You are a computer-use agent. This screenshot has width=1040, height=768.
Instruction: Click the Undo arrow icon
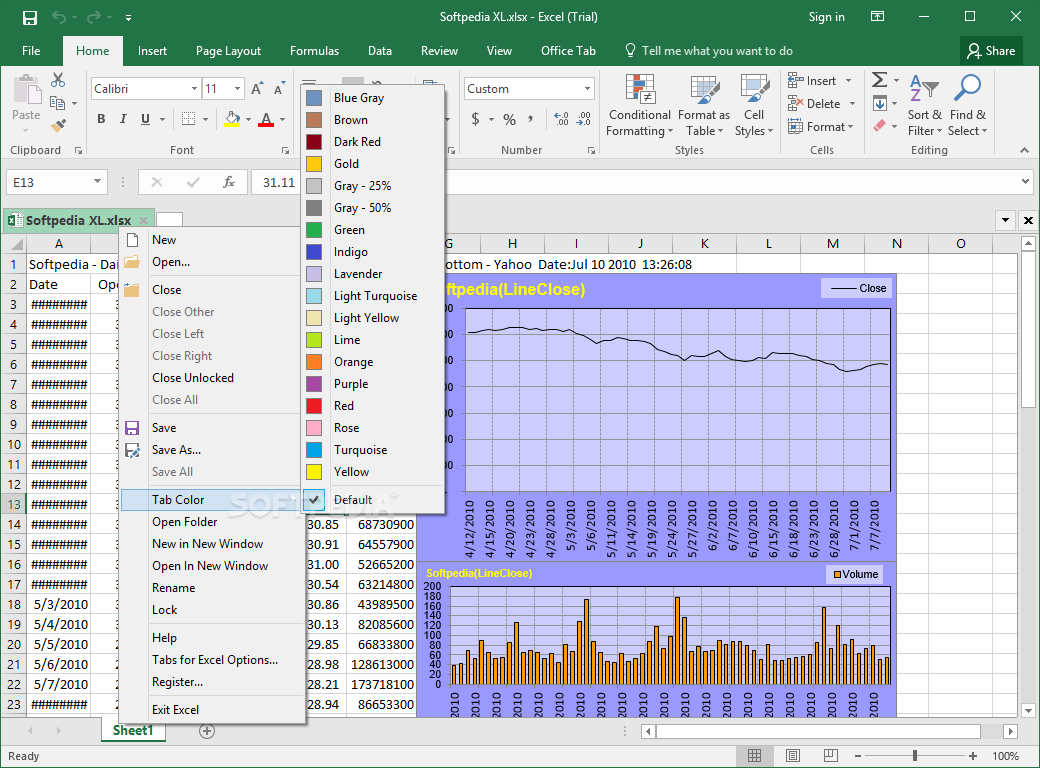59,17
